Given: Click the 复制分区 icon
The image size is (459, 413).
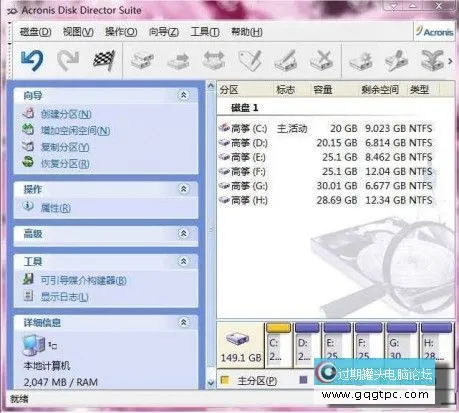Looking at the screenshot, I should [28, 146].
